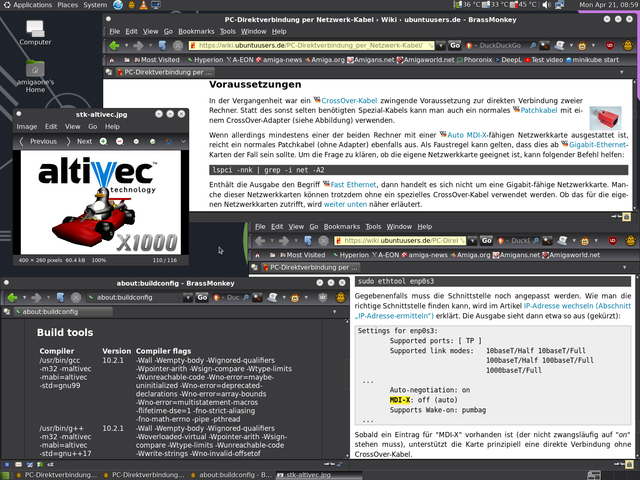Click BrassMonkey throbber icon in top window
Screen dimensions: 640x480
pos(628,45)
